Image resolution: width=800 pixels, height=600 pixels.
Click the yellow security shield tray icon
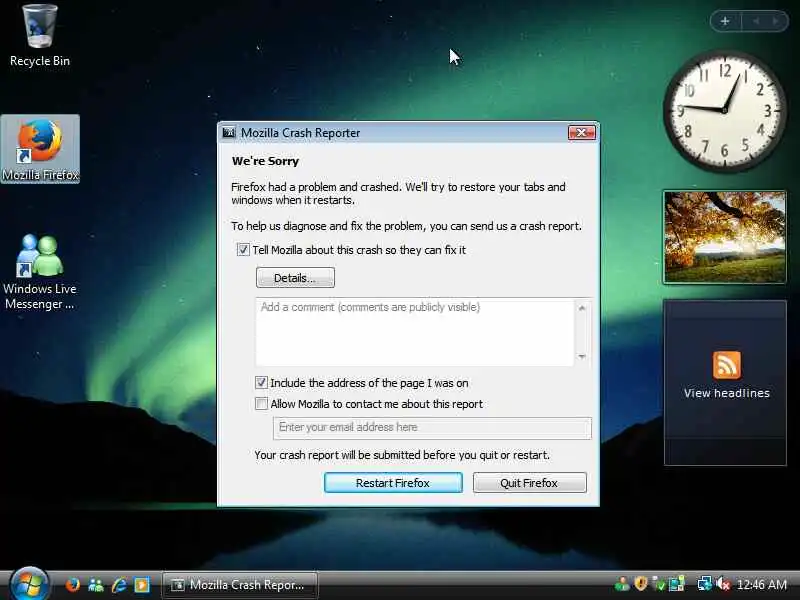641,584
